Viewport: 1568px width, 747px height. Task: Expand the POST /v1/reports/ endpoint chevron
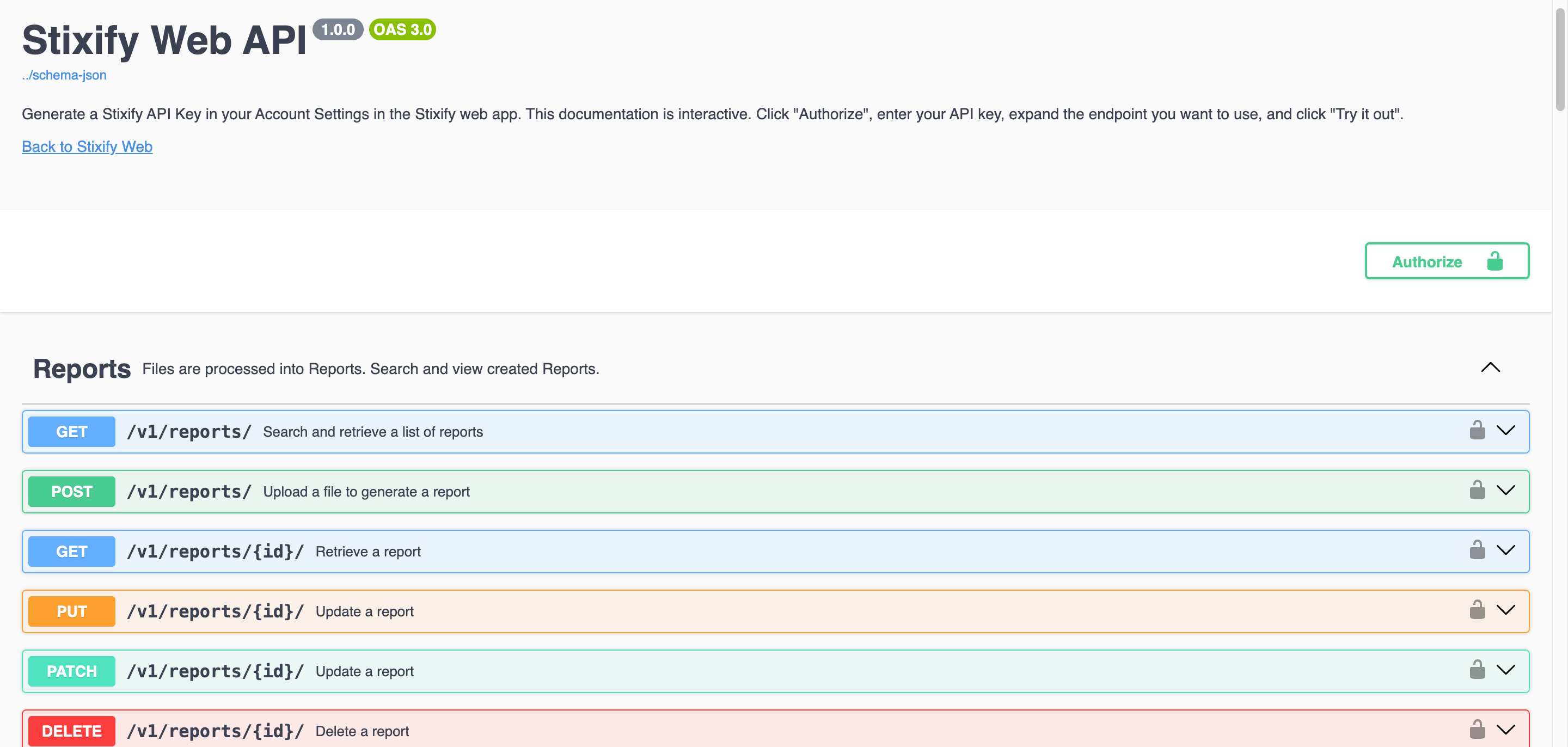pyautogui.click(x=1505, y=490)
